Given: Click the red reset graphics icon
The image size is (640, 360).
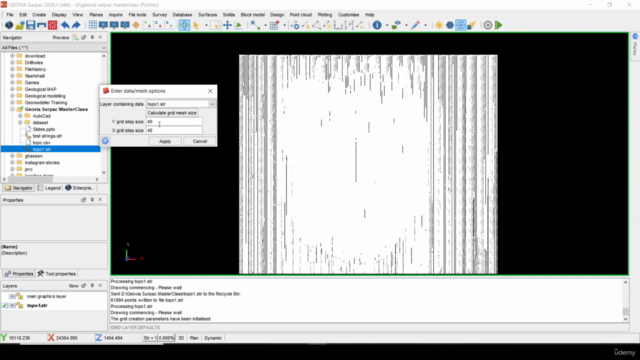Looking at the screenshot, I should (53, 25).
